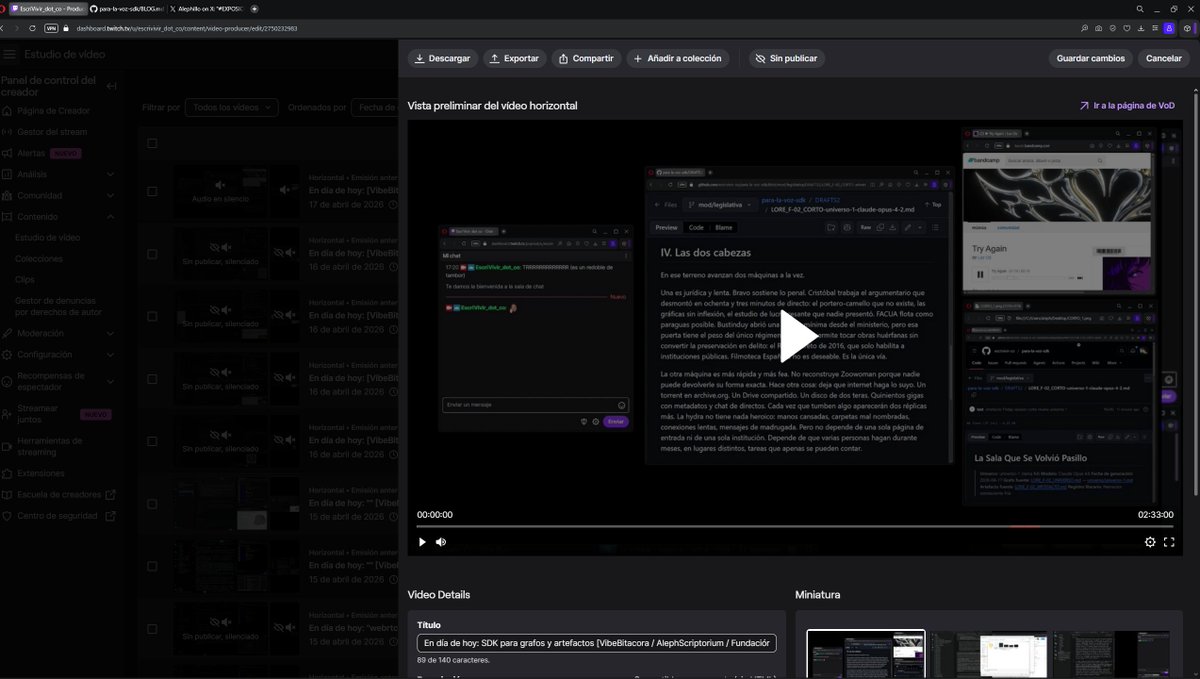
Task: Open Gestor de denuncias por derechos de autor
Action: pos(58,306)
